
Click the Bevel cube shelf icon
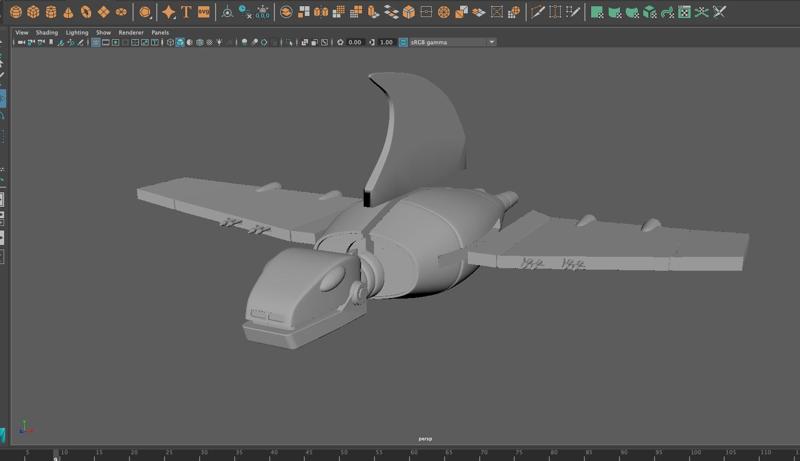[x=409, y=12]
